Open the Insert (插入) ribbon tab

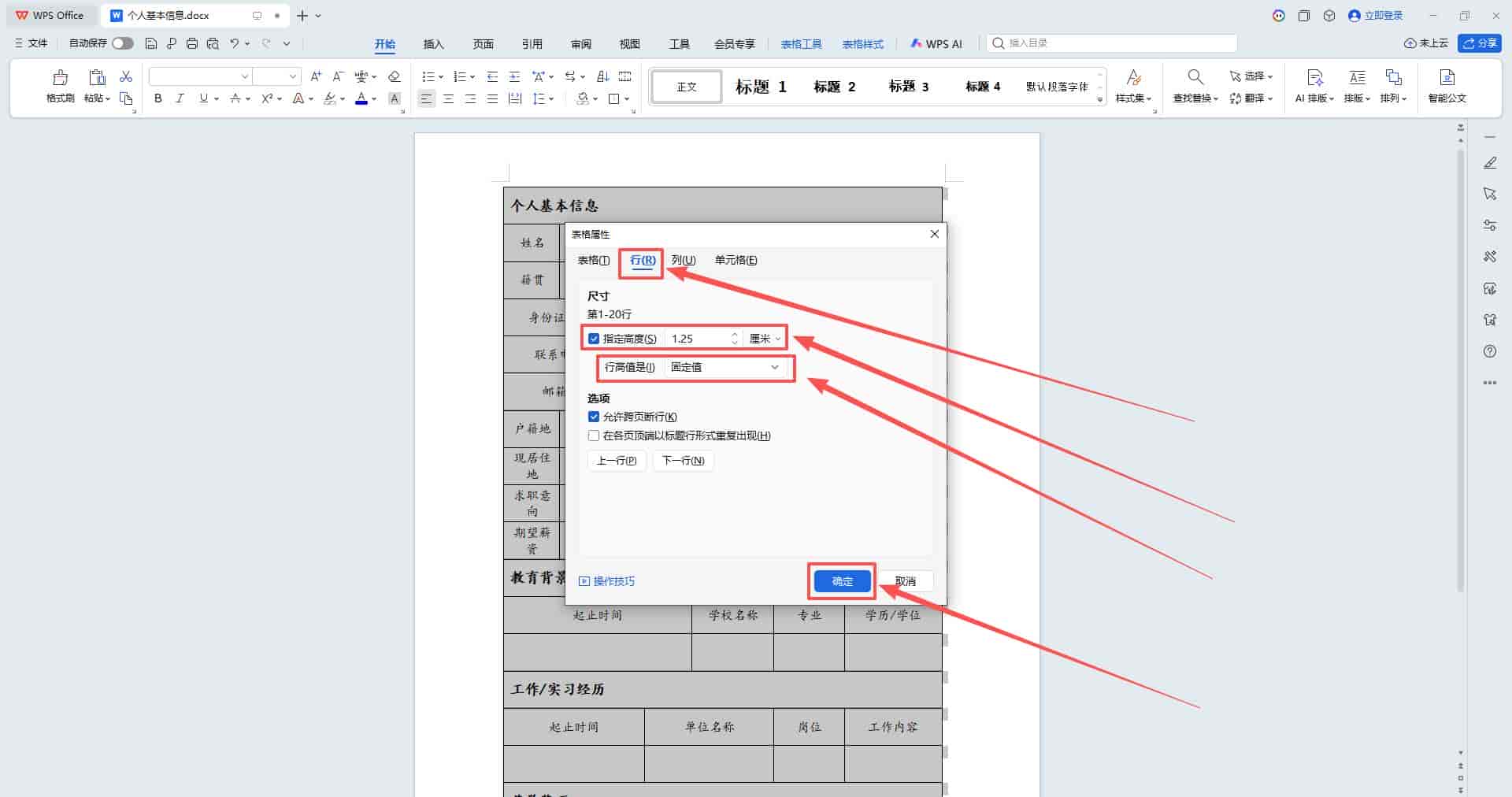point(434,44)
